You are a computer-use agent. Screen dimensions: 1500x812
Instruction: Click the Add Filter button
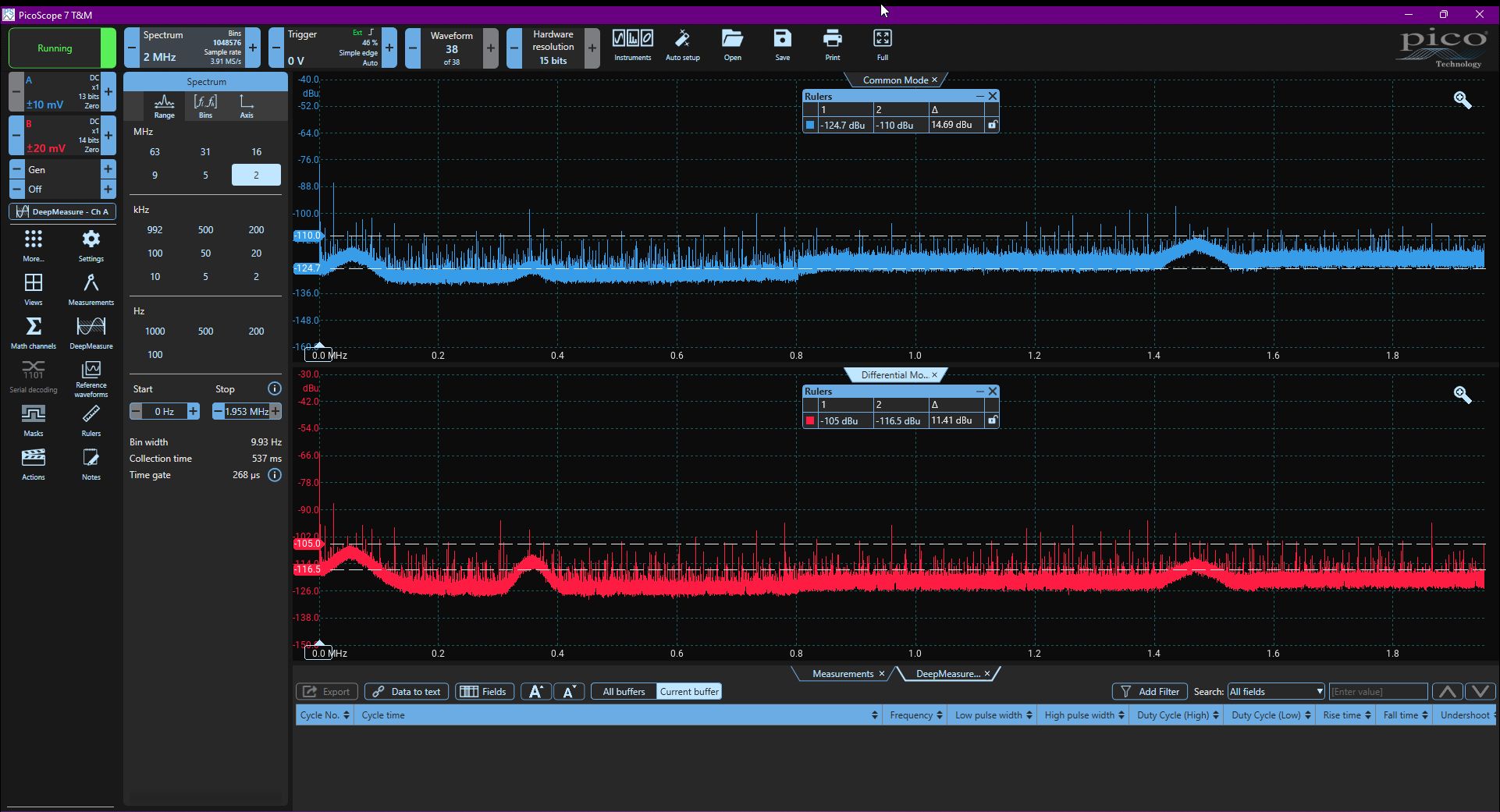pos(1150,692)
